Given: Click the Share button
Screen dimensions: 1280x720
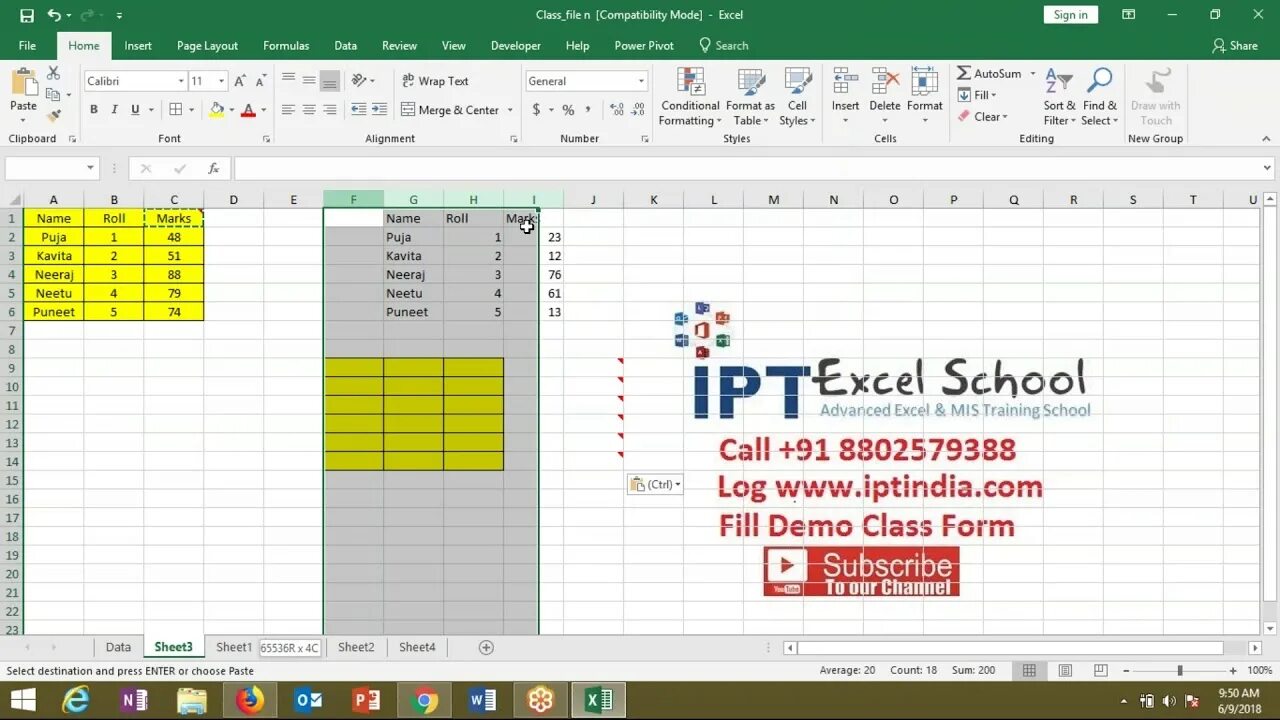Looking at the screenshot, I should (x=1235, y=46).
